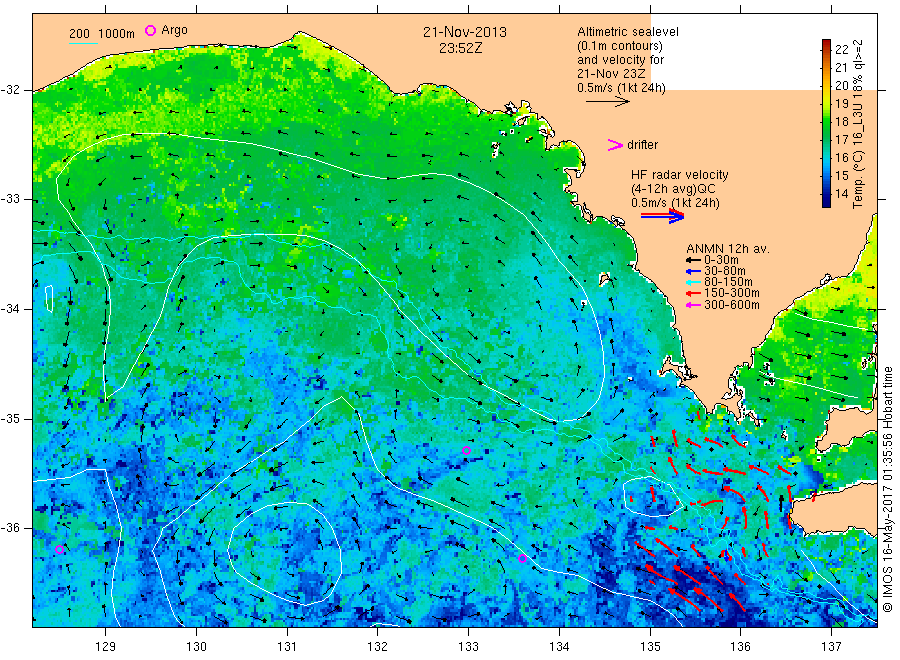Click the cyan arrow beside 80-150m
900x660 pixels.
(x=693, y=282)
